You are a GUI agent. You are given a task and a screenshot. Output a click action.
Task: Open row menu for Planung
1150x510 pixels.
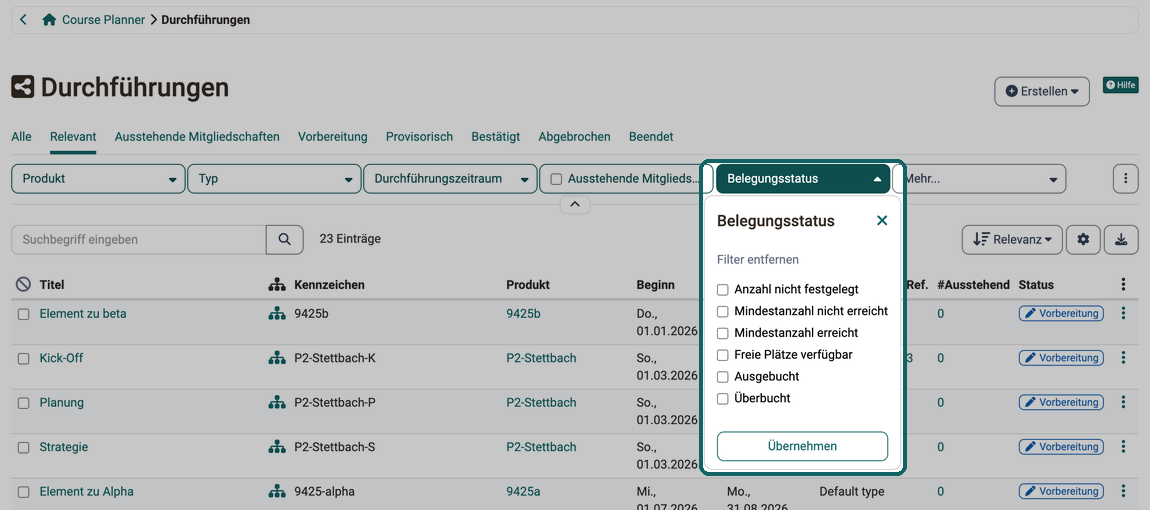(1123, 402)
